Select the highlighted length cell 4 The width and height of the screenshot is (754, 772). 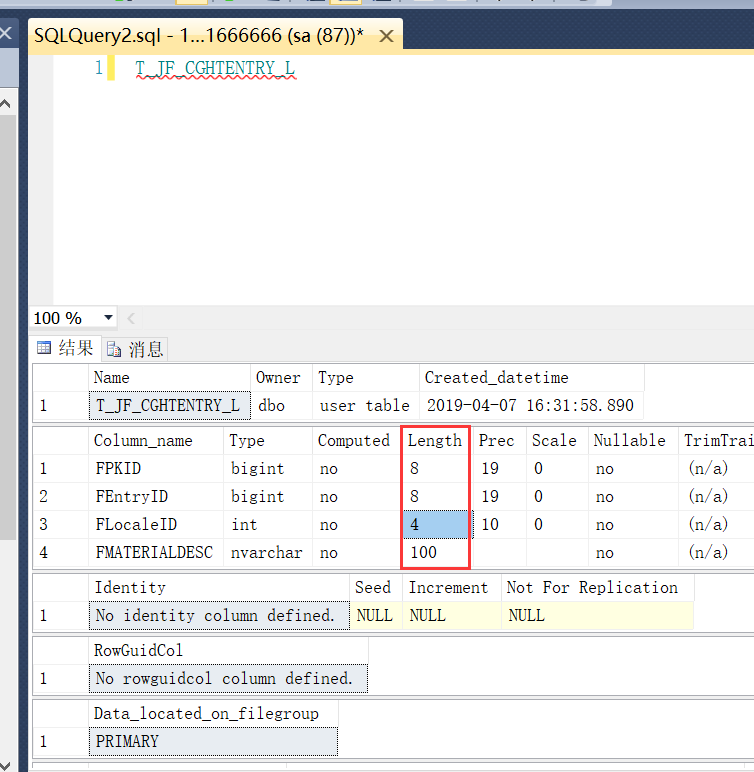(436, 524)
